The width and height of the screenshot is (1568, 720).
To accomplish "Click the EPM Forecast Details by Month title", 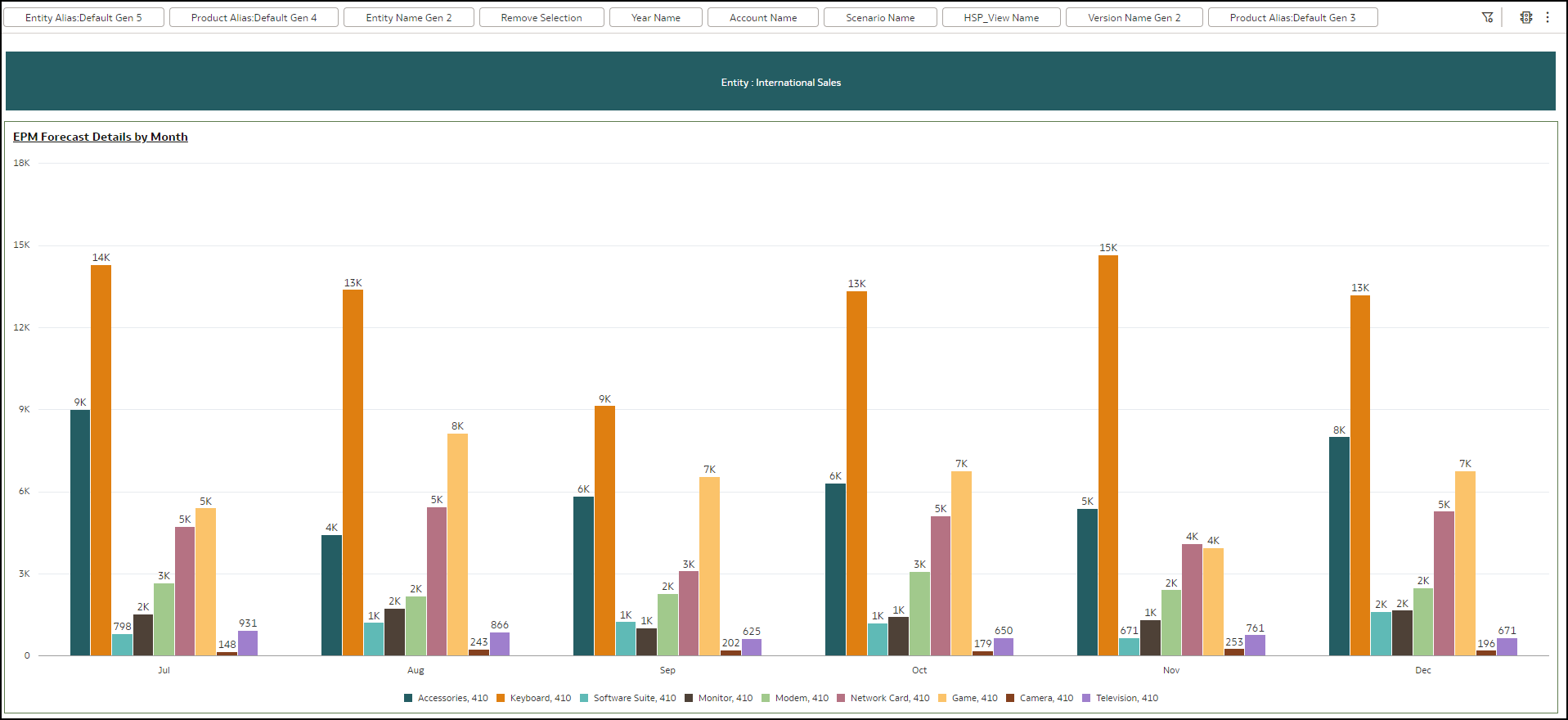I will [101, 137].
